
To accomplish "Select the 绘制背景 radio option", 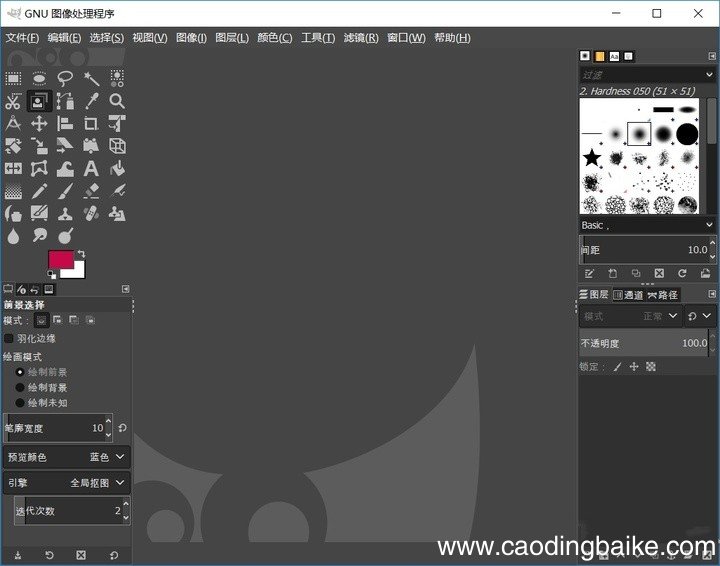I will [19, 387].
